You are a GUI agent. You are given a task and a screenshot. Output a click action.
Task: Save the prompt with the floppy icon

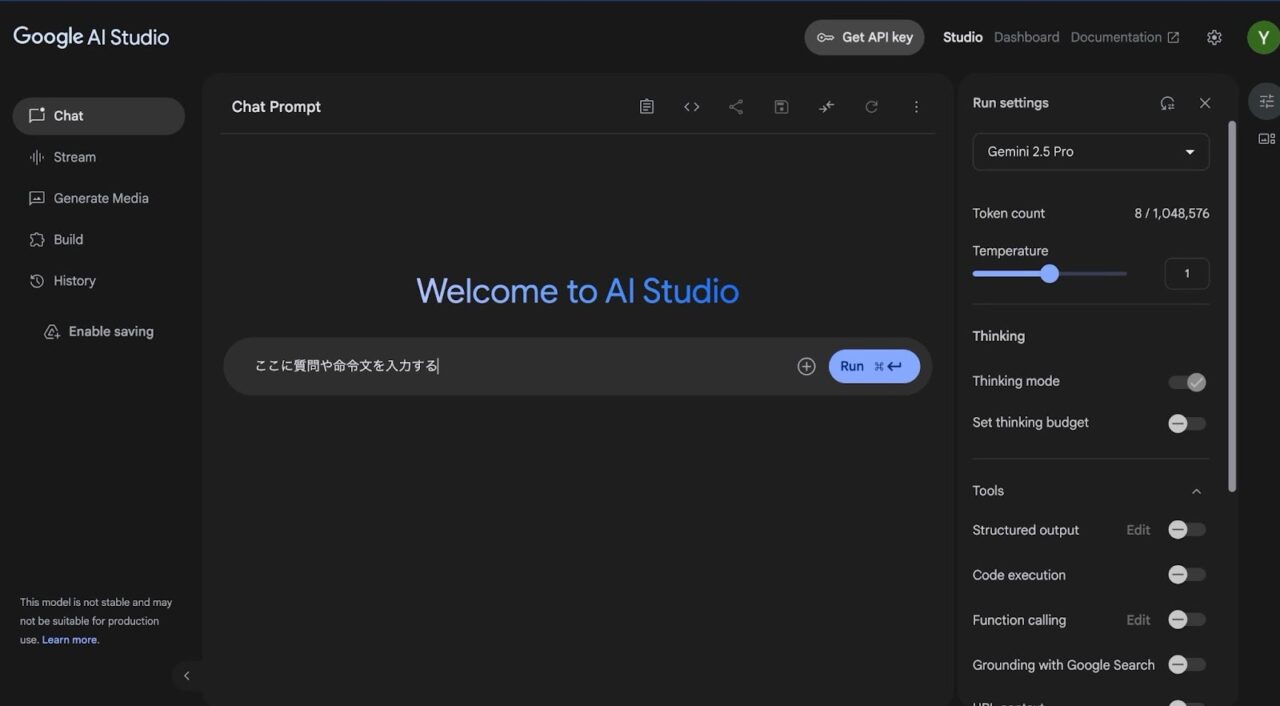click(782, 107)
